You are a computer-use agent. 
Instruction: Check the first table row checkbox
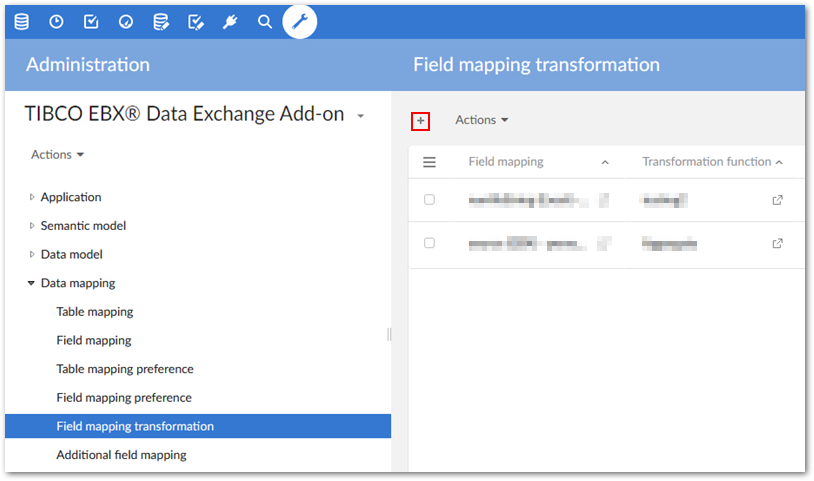point(430,200)
